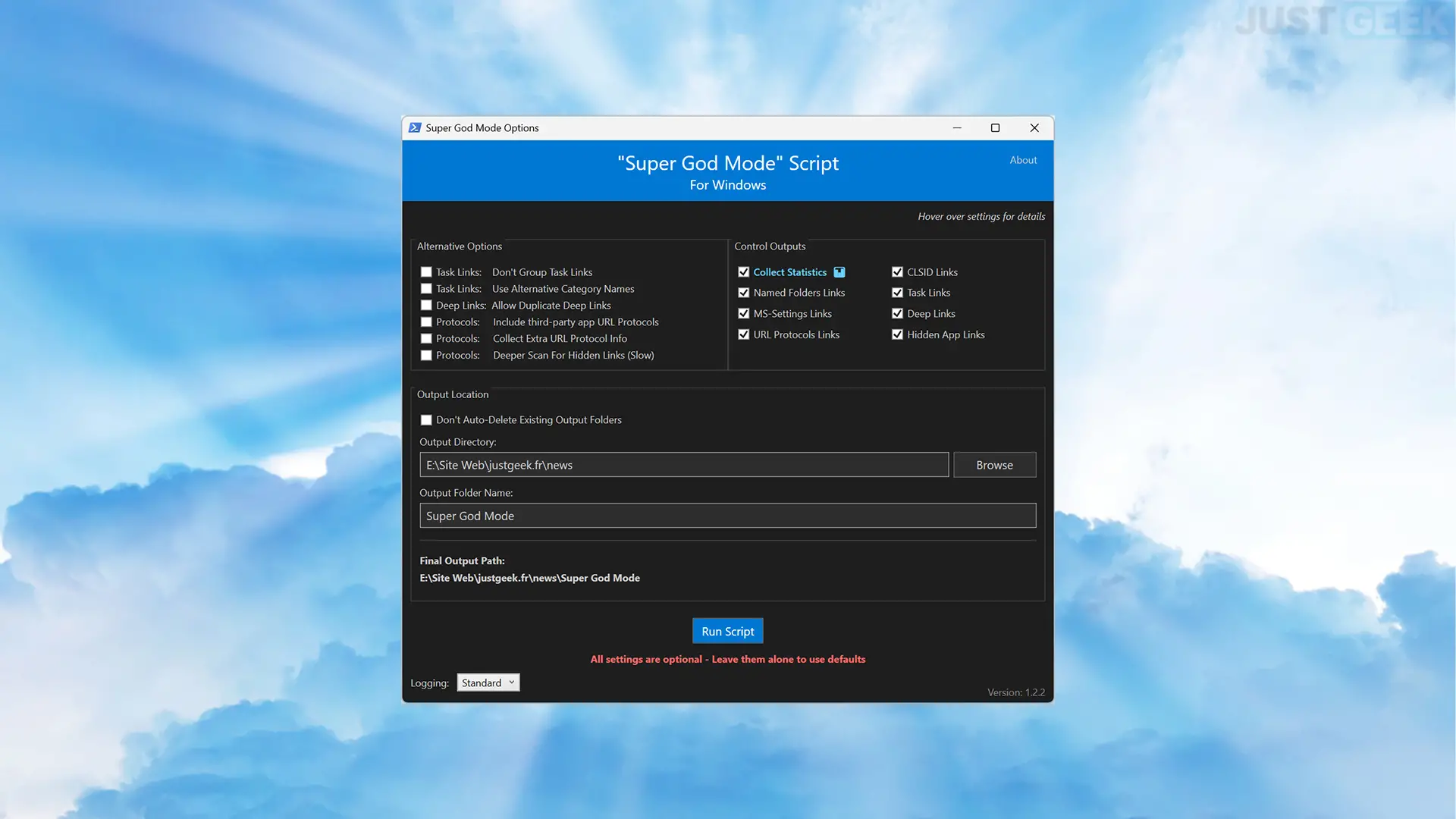Toggle Allow Duplicate Deep Links checkbox

tap(426, 306)
